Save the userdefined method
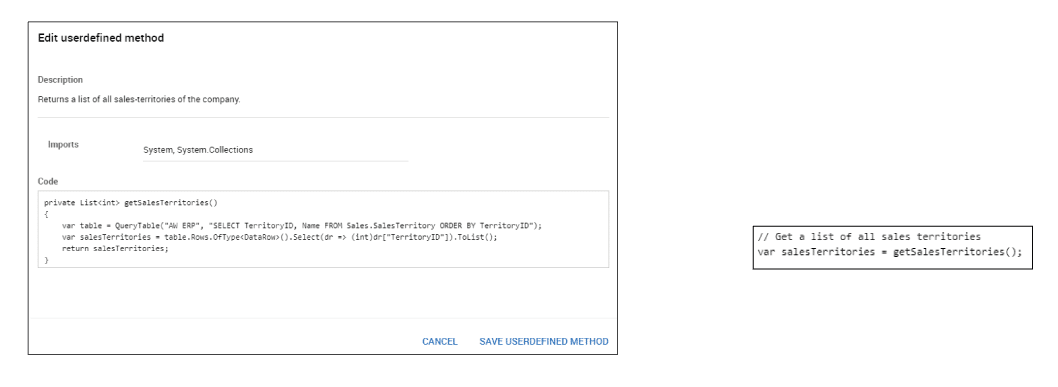Screen dimensions: 1058x387 point(544,342)
